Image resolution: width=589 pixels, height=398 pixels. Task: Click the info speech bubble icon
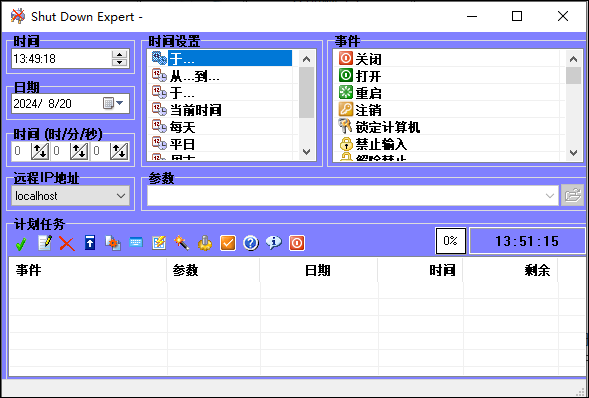click(x=273, y=243)
